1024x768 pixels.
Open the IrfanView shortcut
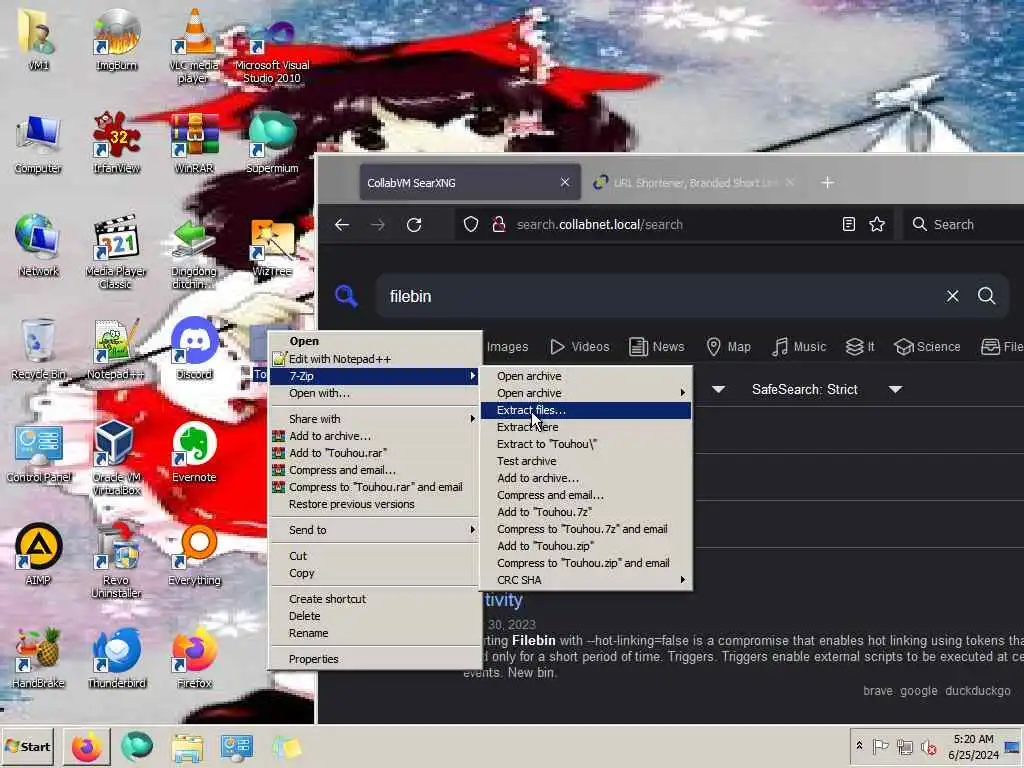116,144
